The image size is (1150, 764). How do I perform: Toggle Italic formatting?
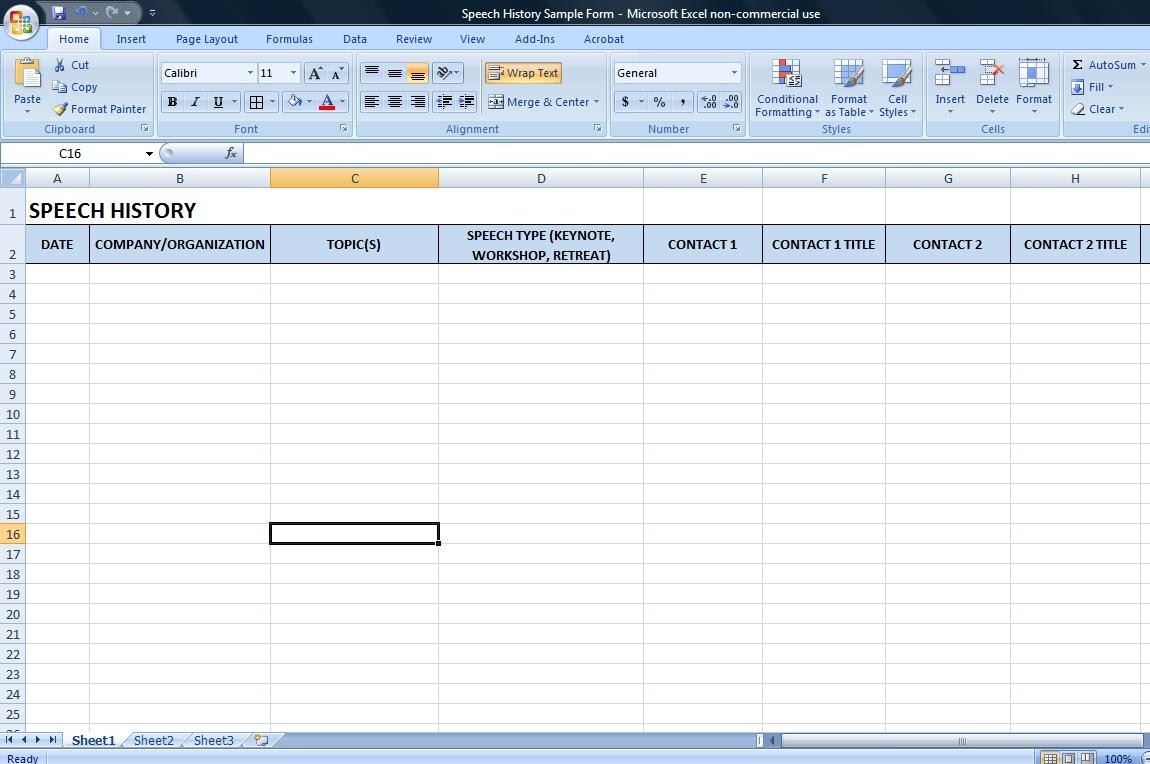[x=195, y=102]
